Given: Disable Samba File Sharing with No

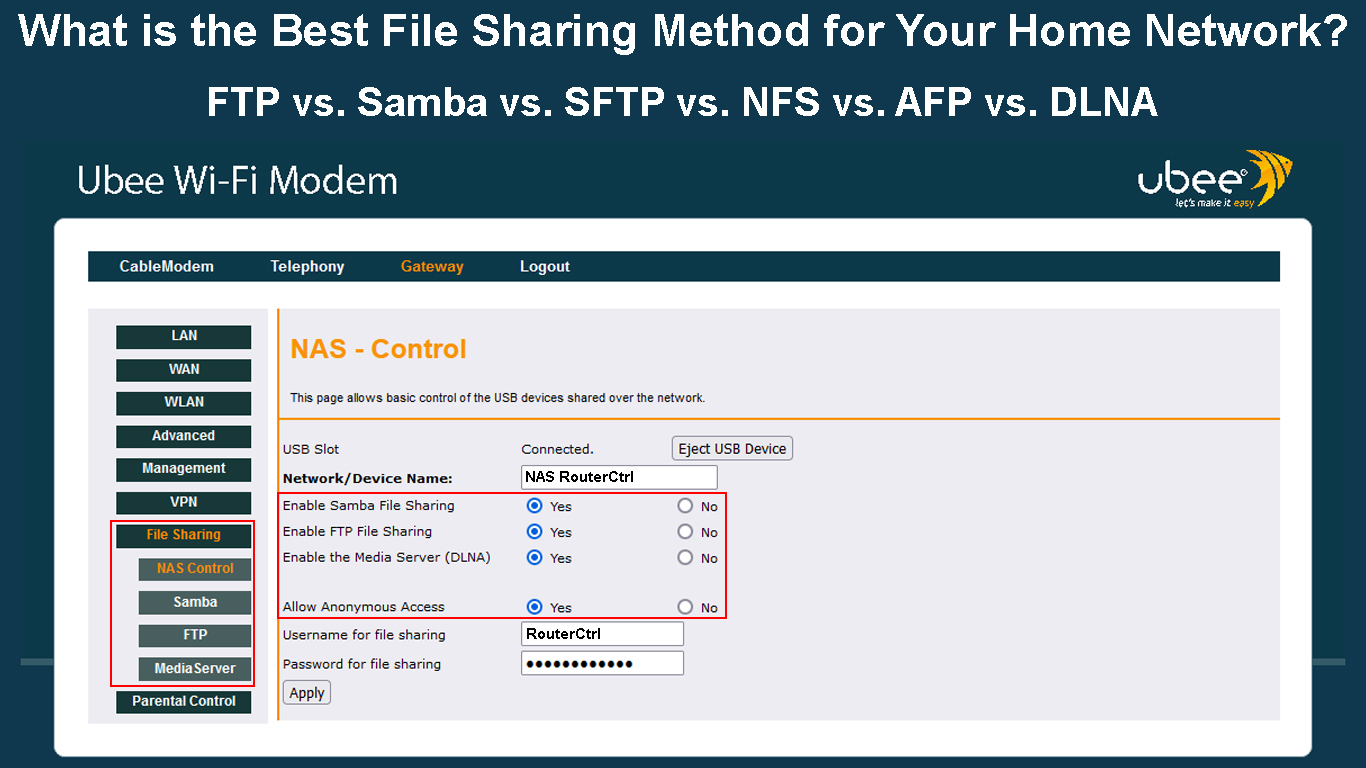Looking at the screenshot, I should point(685,506).
